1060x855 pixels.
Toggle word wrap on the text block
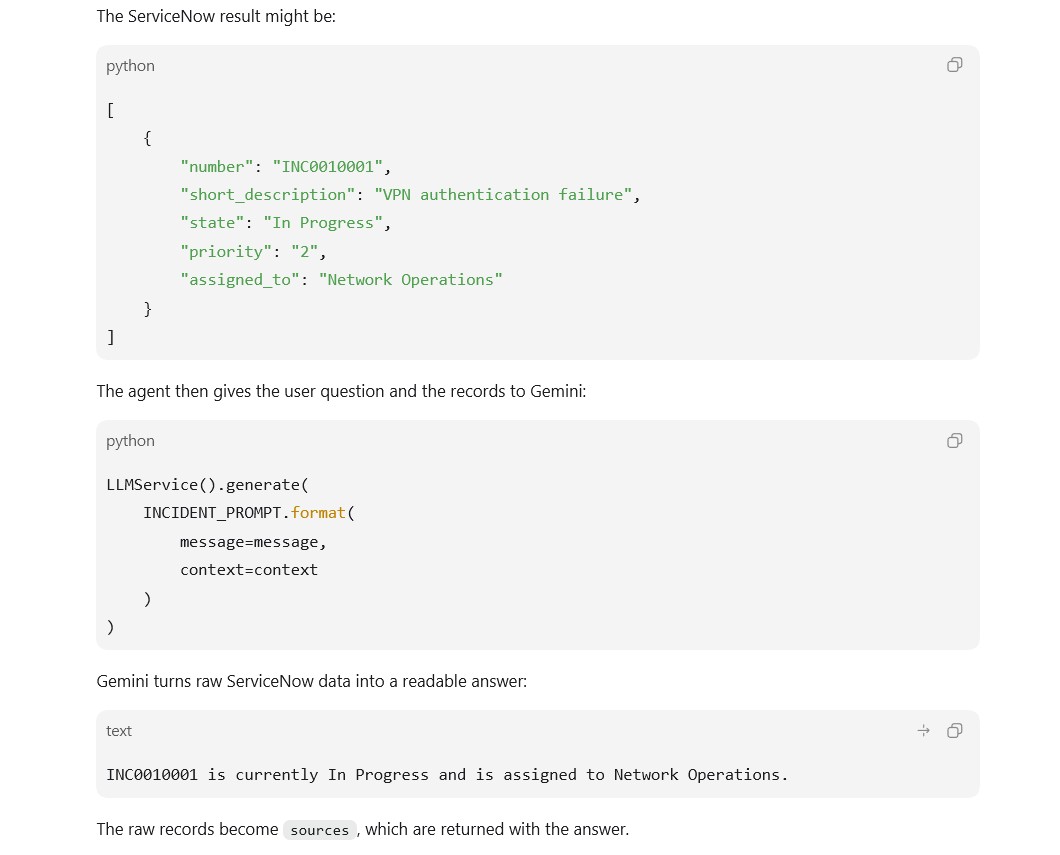click(x=923, y=731)
